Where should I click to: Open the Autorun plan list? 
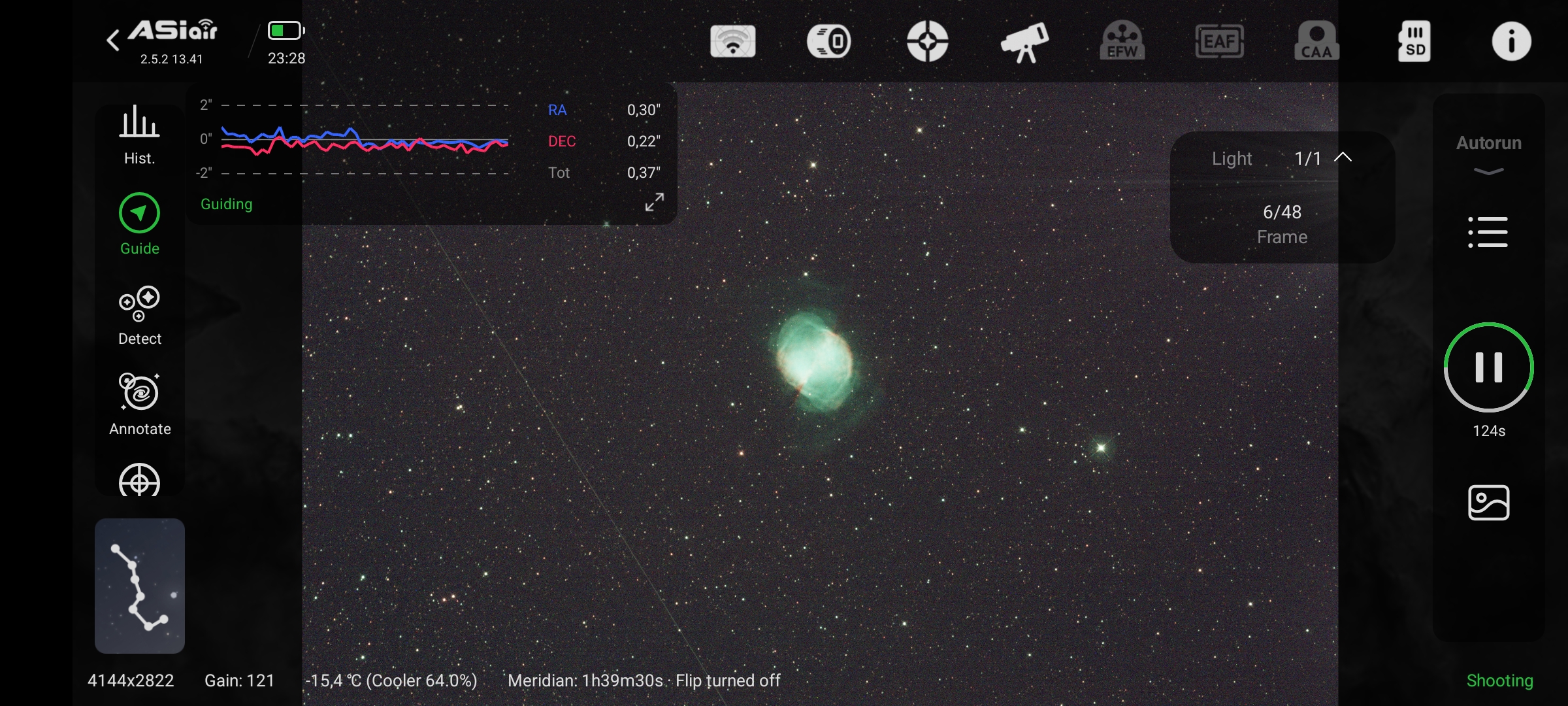(x=1488, y=232)
